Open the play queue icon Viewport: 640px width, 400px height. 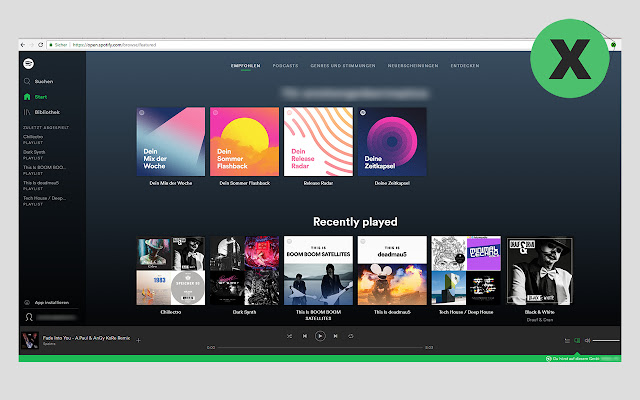click(567, 340)
